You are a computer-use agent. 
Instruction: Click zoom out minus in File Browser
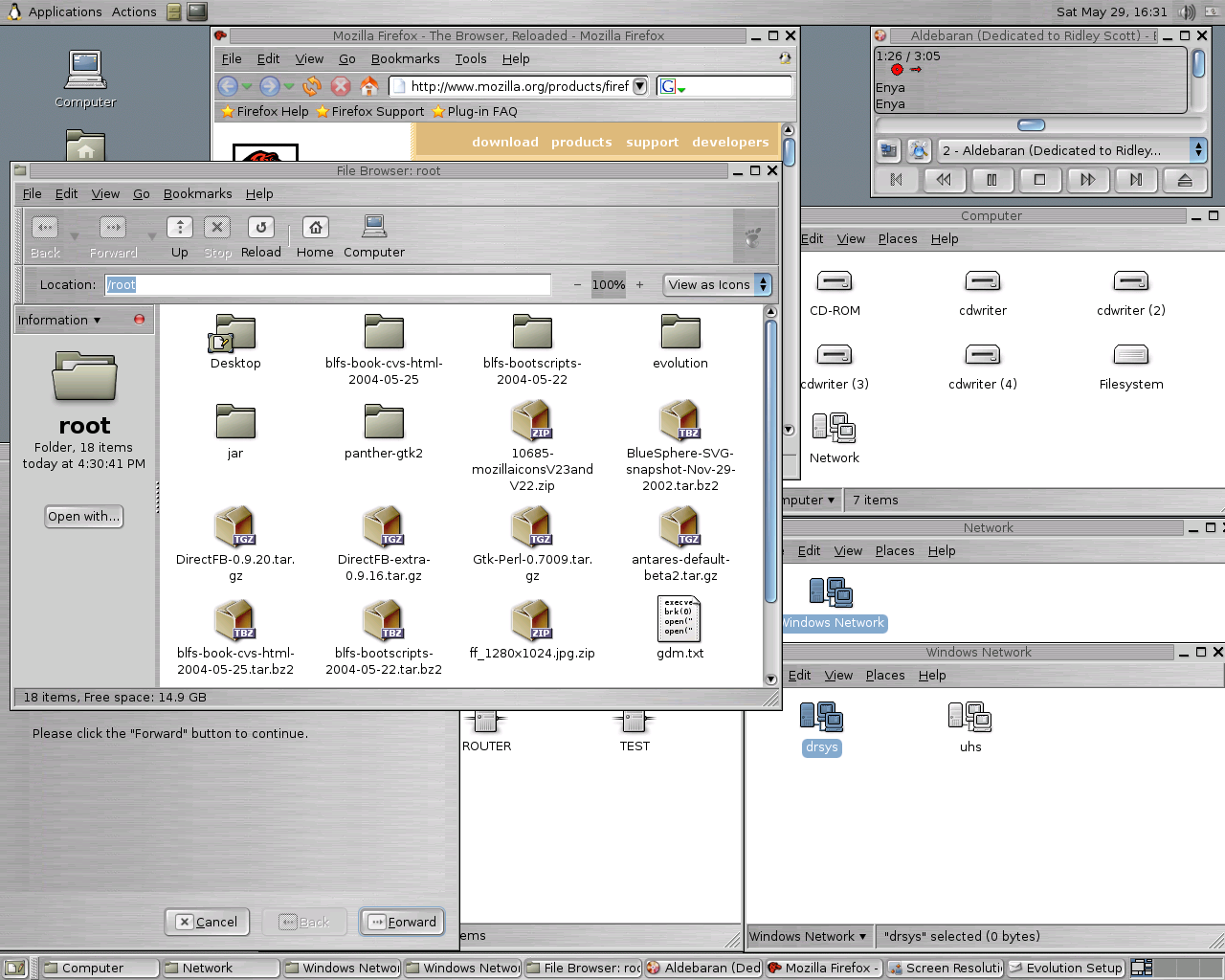coord(577,284)
